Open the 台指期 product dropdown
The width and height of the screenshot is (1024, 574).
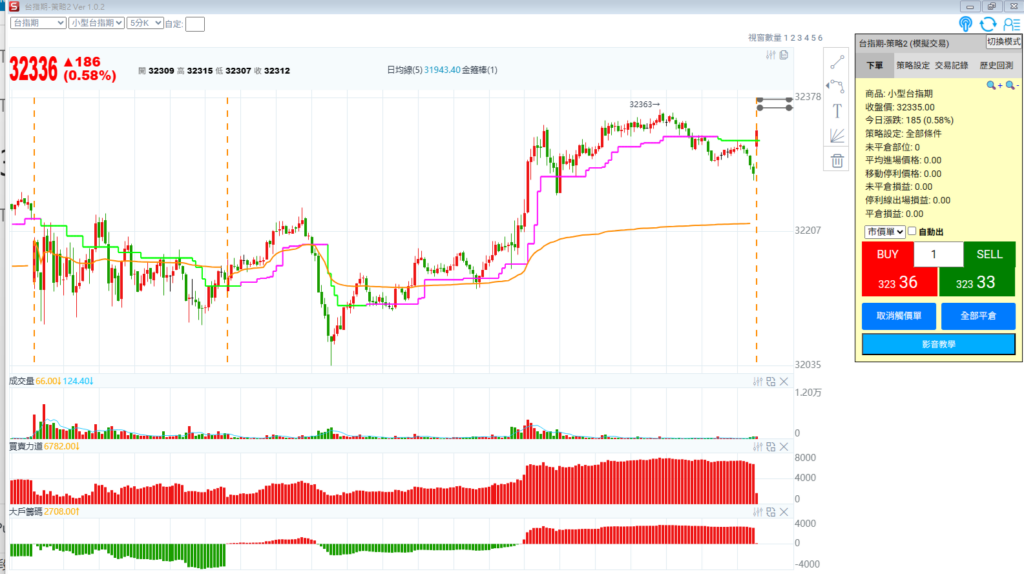click(x=38, y=22)
